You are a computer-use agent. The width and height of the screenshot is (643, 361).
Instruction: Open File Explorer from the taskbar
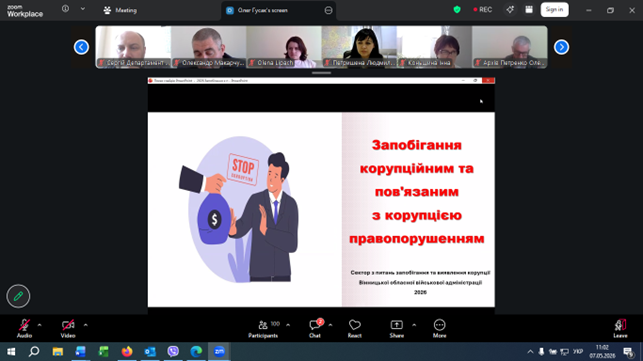[x=57, y=352]
